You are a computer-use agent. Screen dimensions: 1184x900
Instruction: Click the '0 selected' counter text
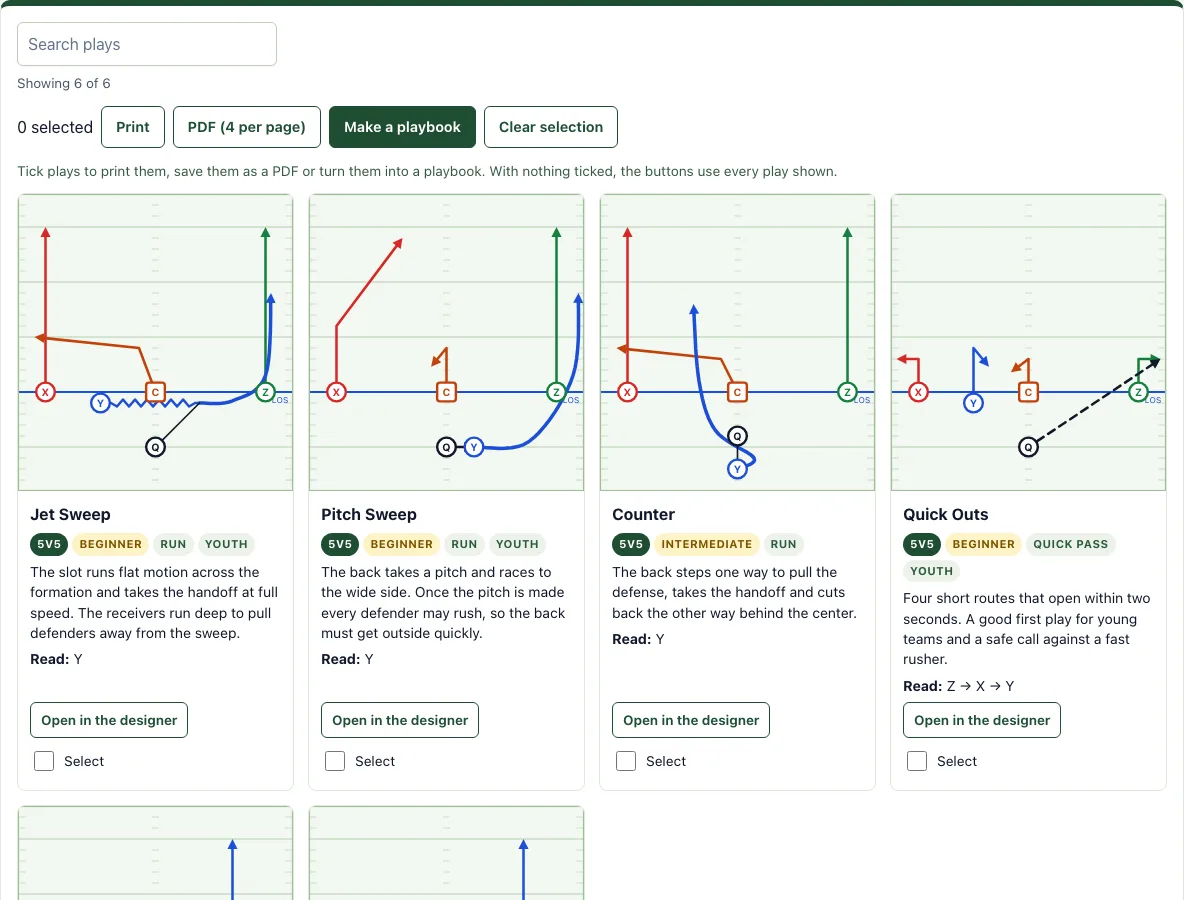coord(55,127)
